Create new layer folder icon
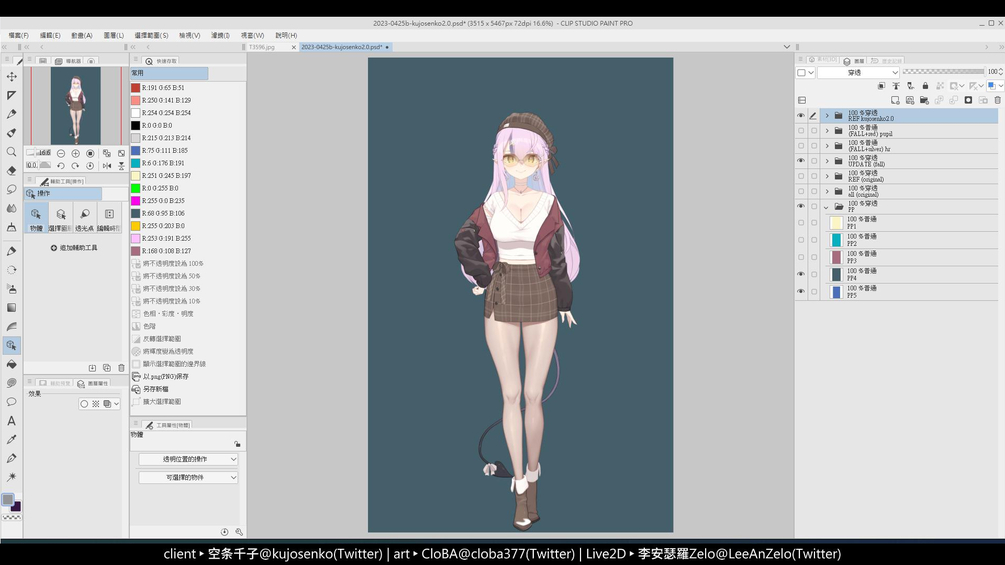 [x=924, y=100]
